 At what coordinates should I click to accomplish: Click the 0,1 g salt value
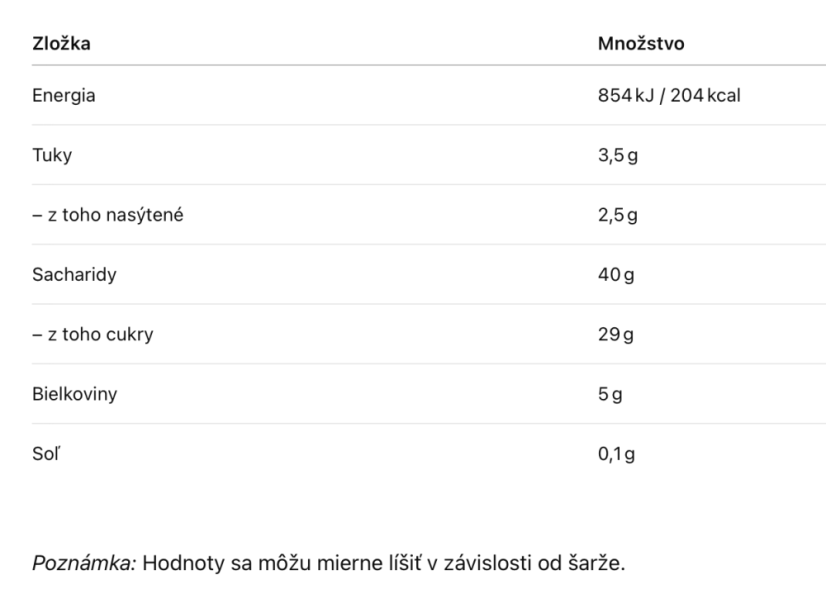pos(616,454)
